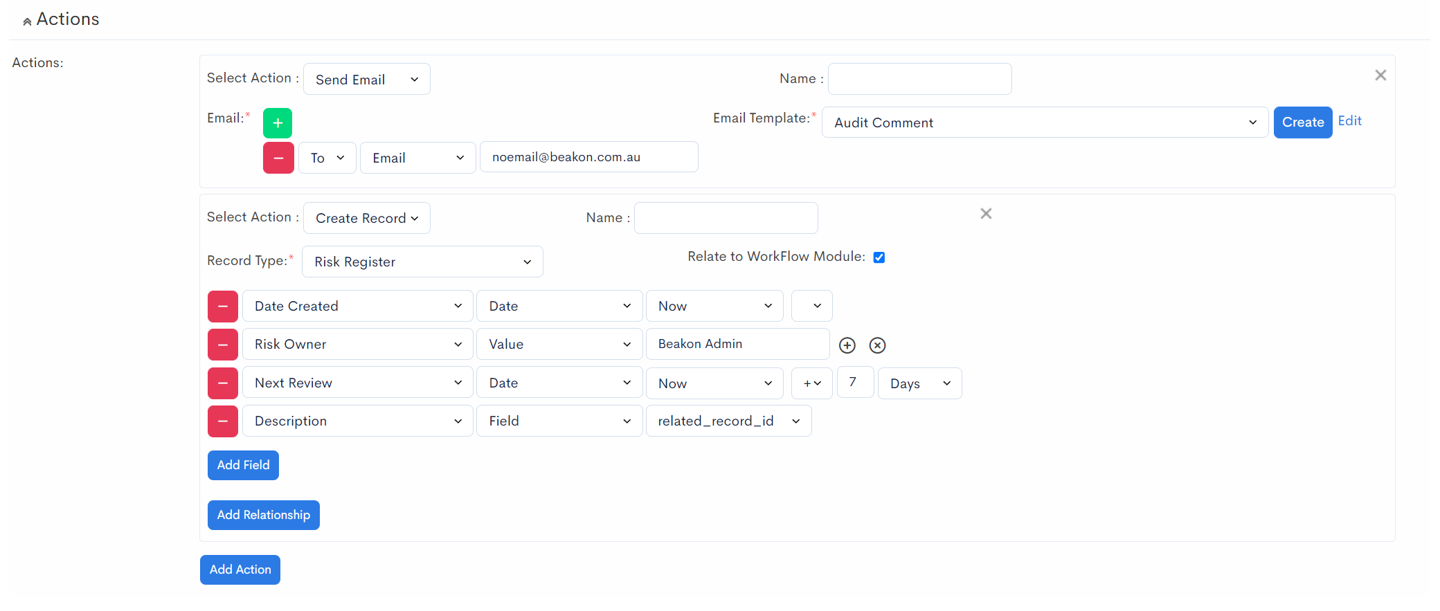Click the Beakon Admin value field
Image resolution: width=1440 pixels, height=611 pixels.
pyautogui.click(x=738, y=344)
